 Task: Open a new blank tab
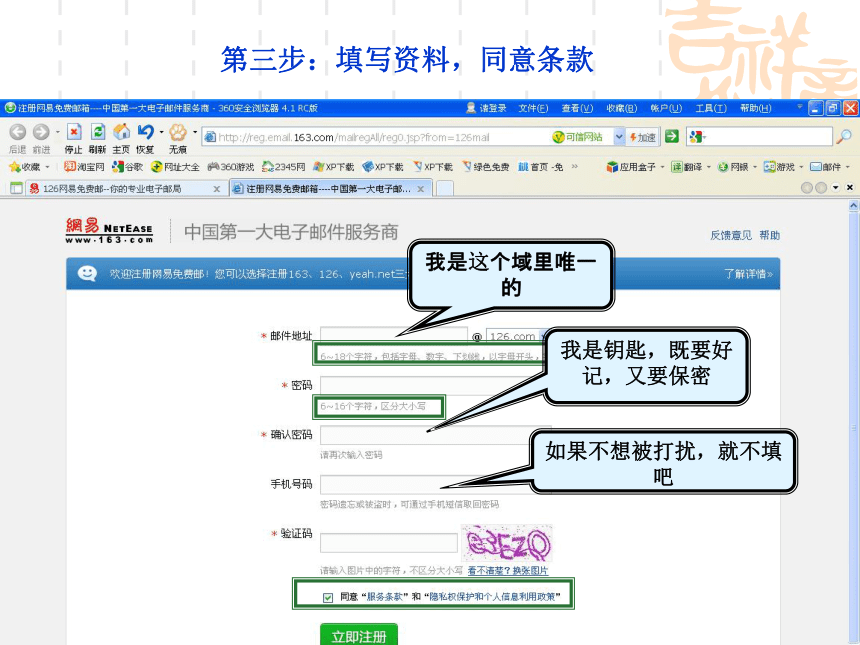click(445, 189)
